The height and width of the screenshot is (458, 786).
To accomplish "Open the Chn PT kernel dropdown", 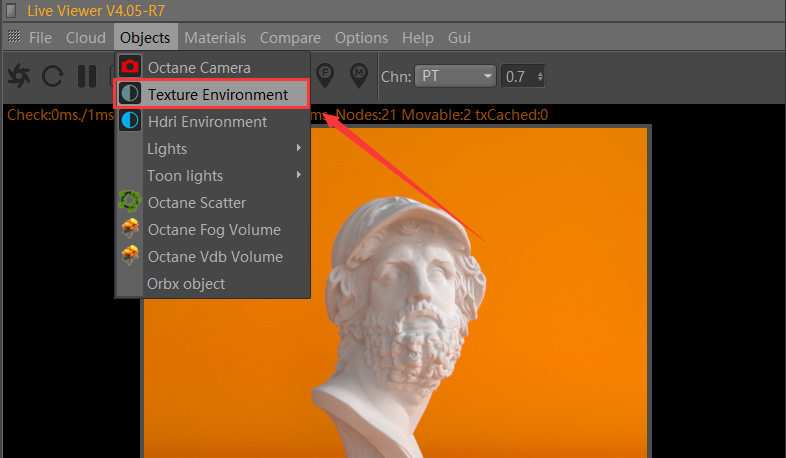I will click(x=455, y=76).
